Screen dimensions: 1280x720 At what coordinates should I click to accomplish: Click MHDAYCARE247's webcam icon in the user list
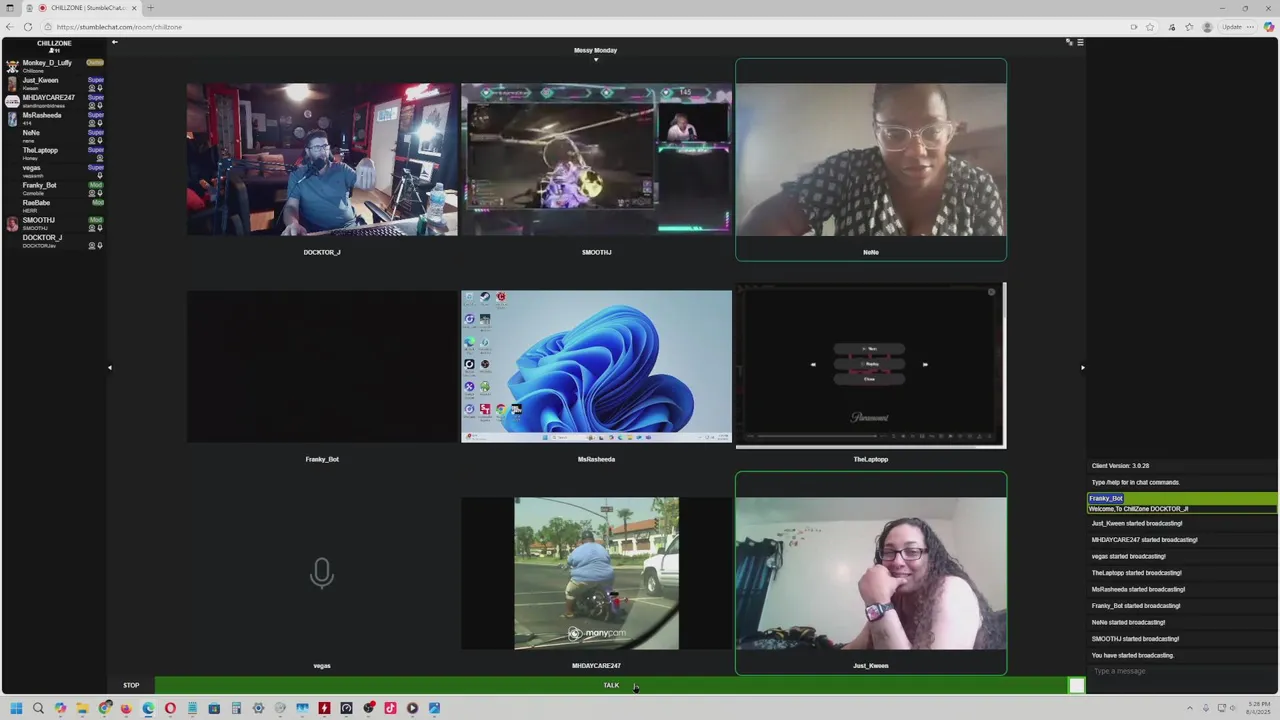coord(92,106)
